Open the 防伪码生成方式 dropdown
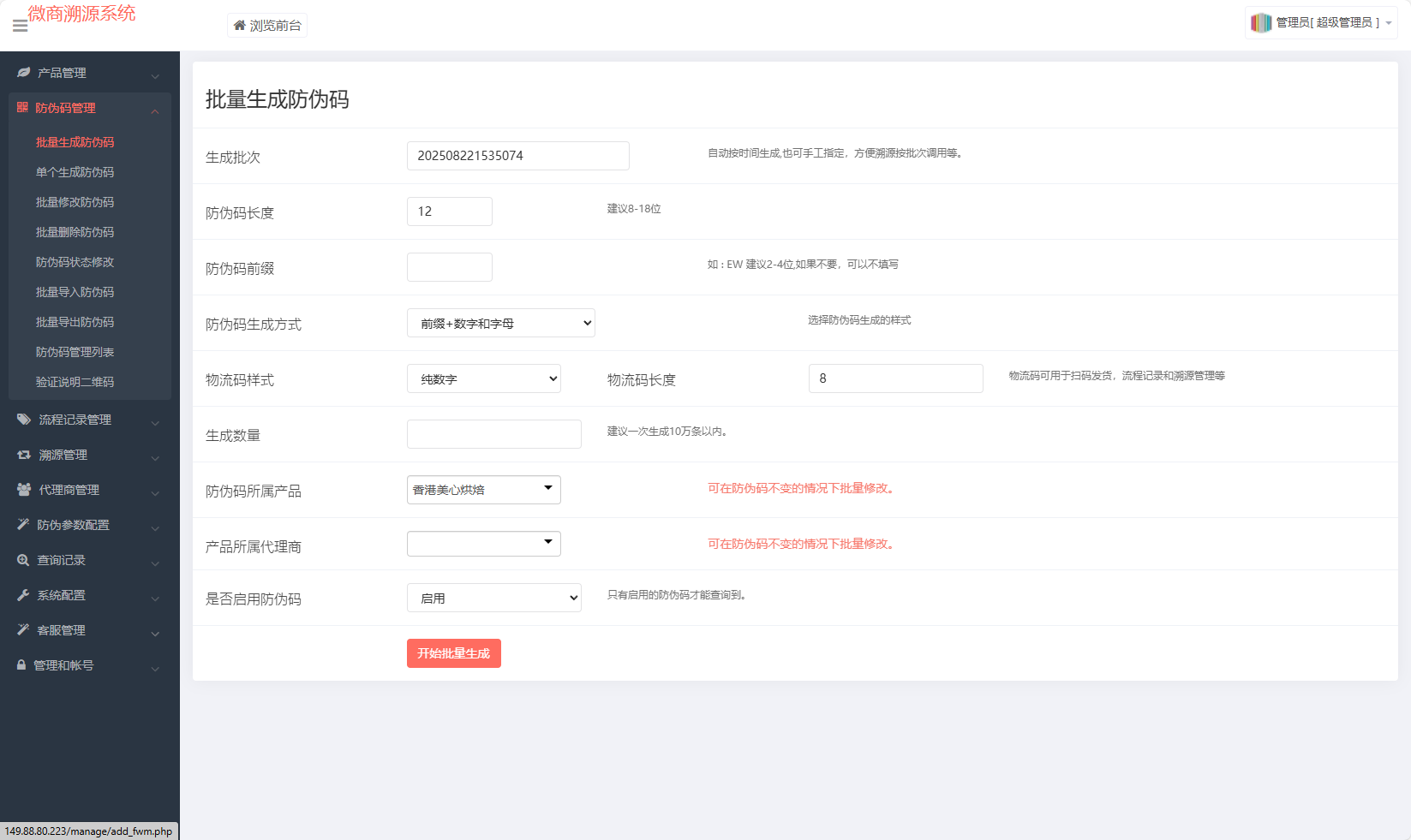The width and height of the screenshot is (1411, 840). click(500, 323)
